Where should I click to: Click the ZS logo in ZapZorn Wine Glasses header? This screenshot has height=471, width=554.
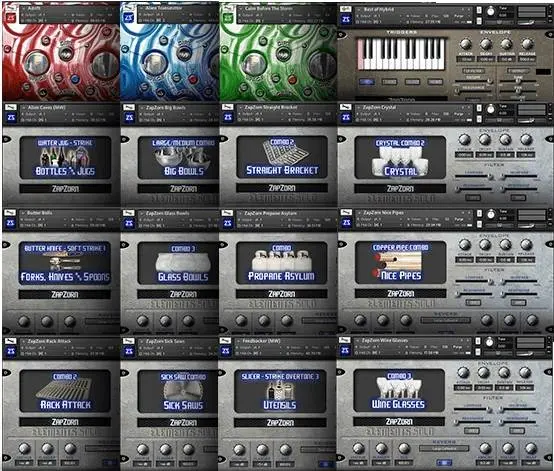(x=345, y=351)
